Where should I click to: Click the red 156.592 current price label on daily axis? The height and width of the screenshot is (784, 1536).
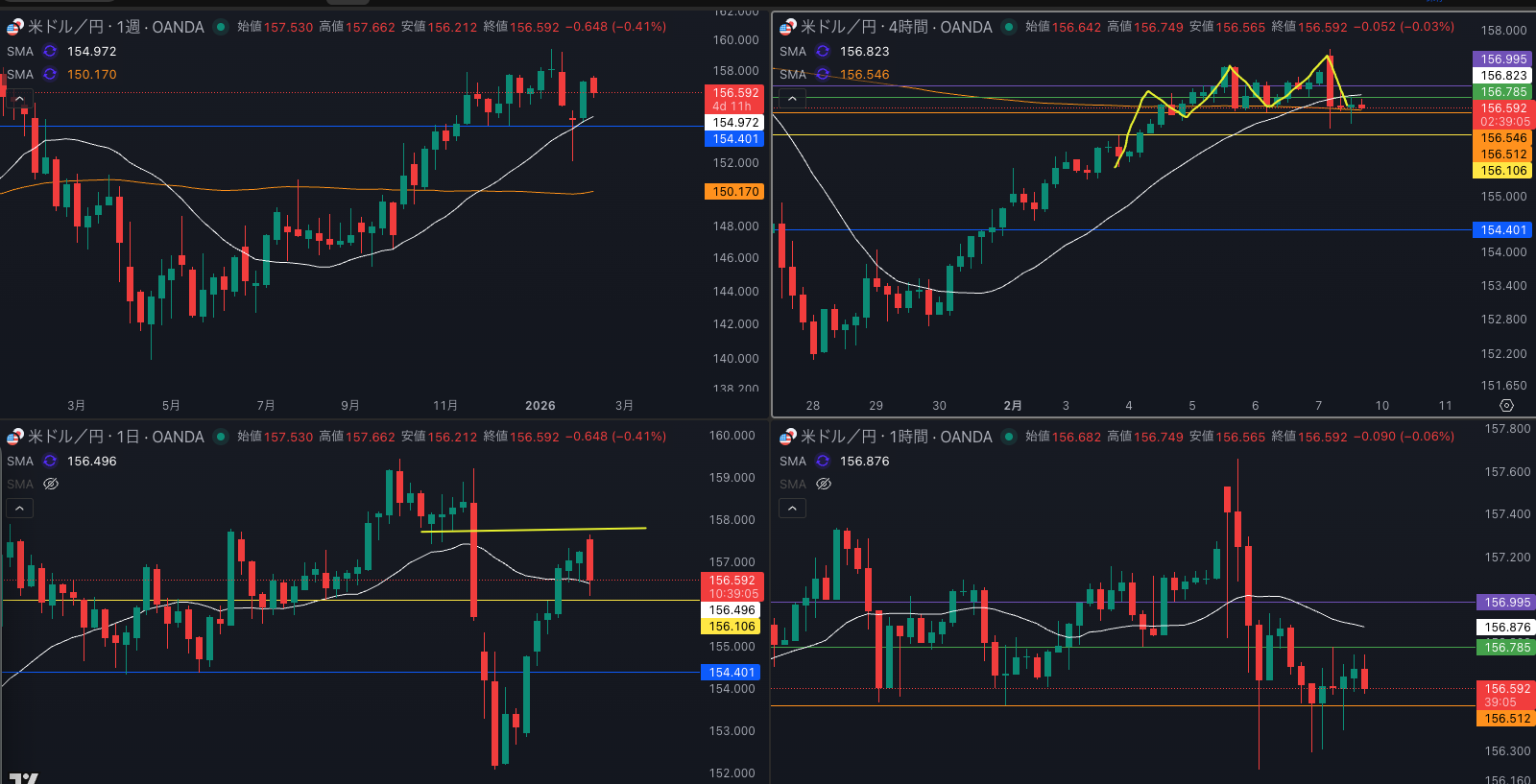coord(732,586)
